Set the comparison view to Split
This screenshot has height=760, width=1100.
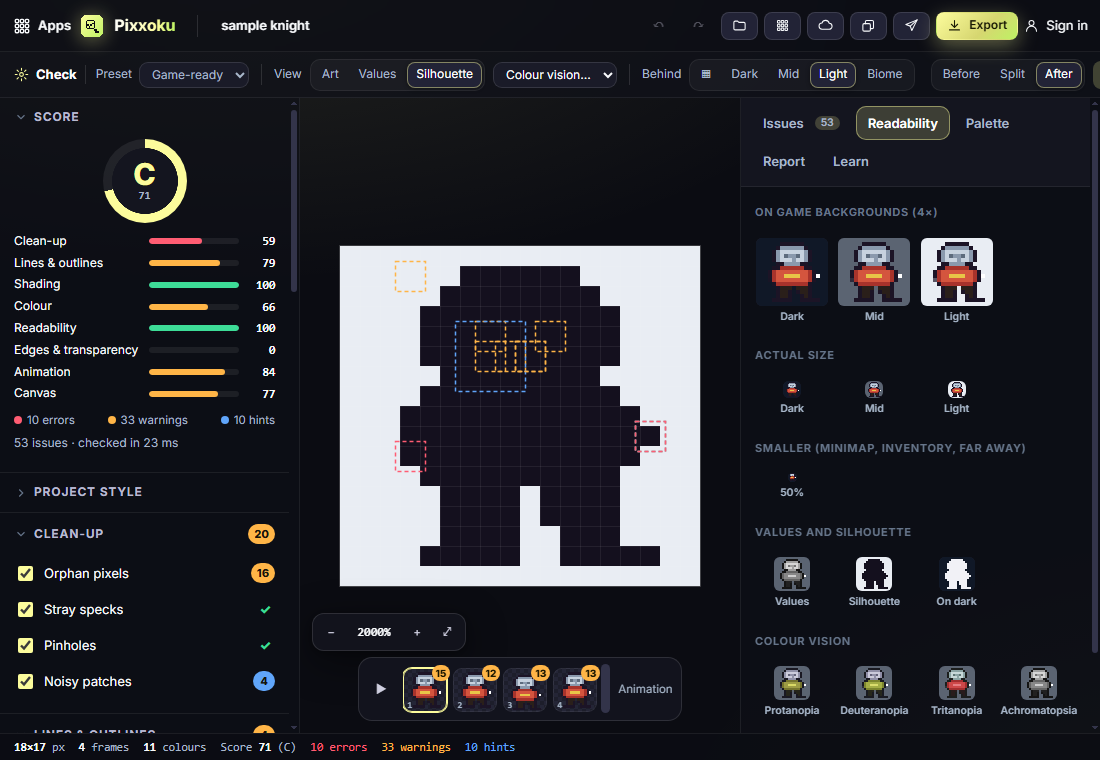[1012, 74]
